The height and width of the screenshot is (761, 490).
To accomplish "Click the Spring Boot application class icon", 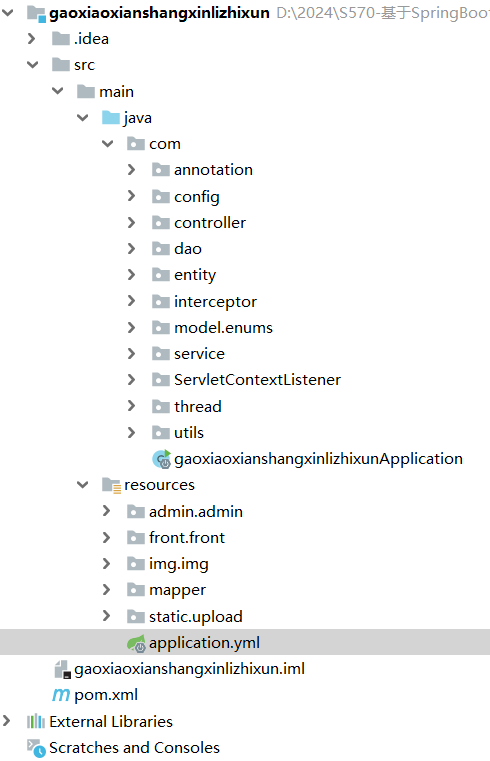I will (162, 459).
